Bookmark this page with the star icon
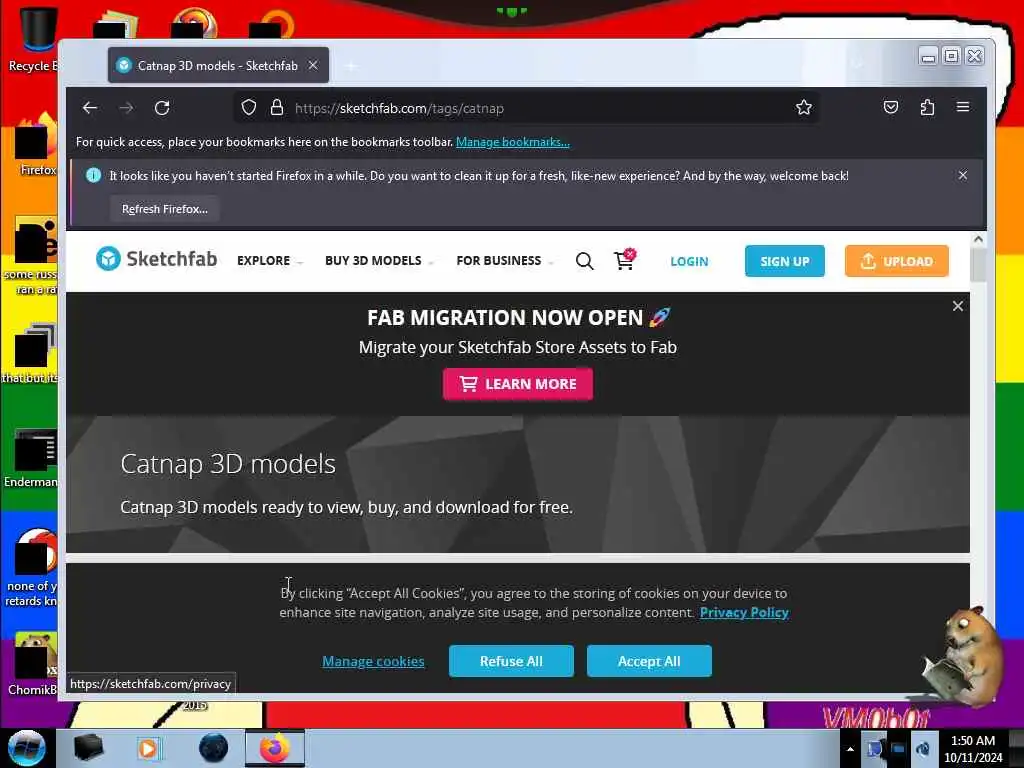The width and height of the screenshot is (1024, 768). tap(804, 108)
